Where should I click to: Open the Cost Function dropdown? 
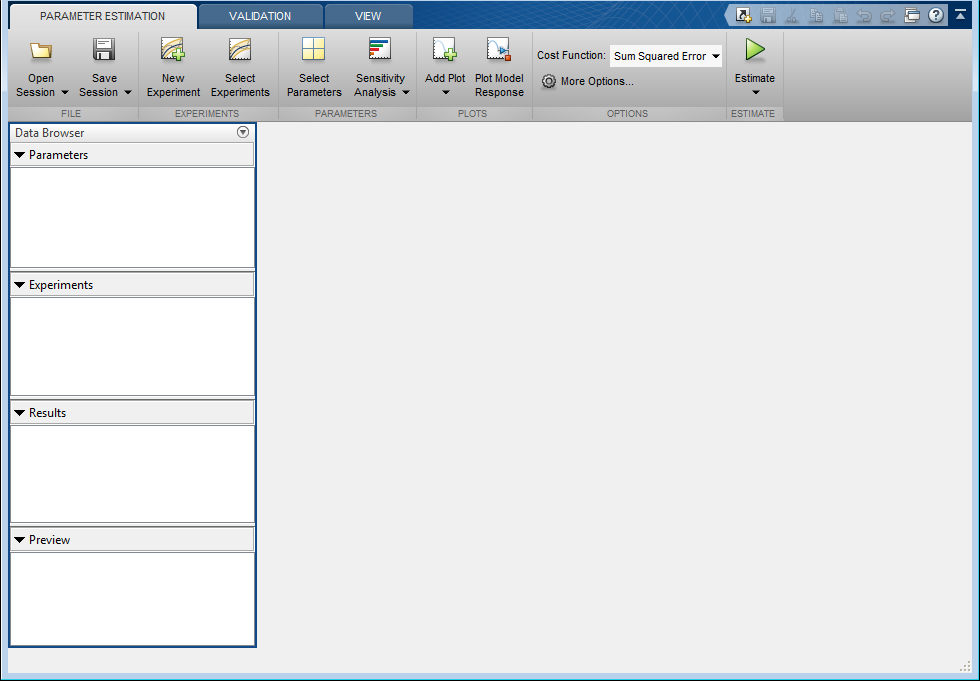click(666, 56)
